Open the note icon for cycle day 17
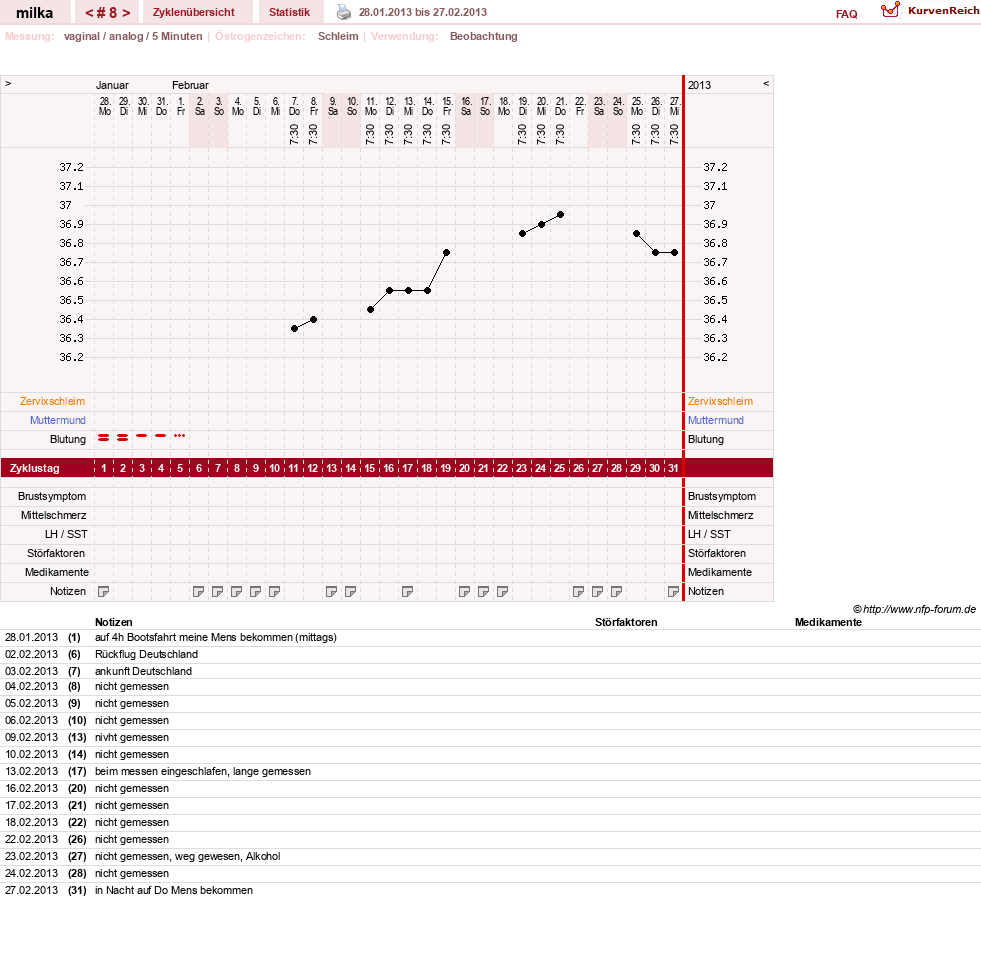Viewport: 981px width, 961px height. tap(407, 591)
